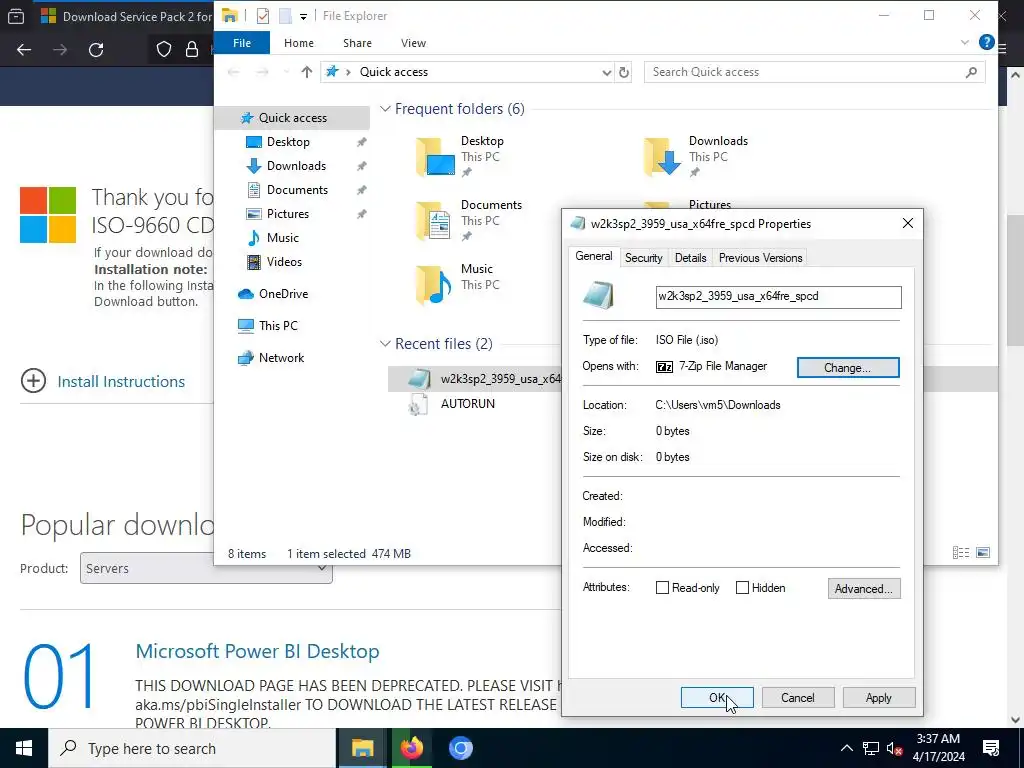Select Desktop in the navigation pane

pyautogui.click(x=288, y=142)
